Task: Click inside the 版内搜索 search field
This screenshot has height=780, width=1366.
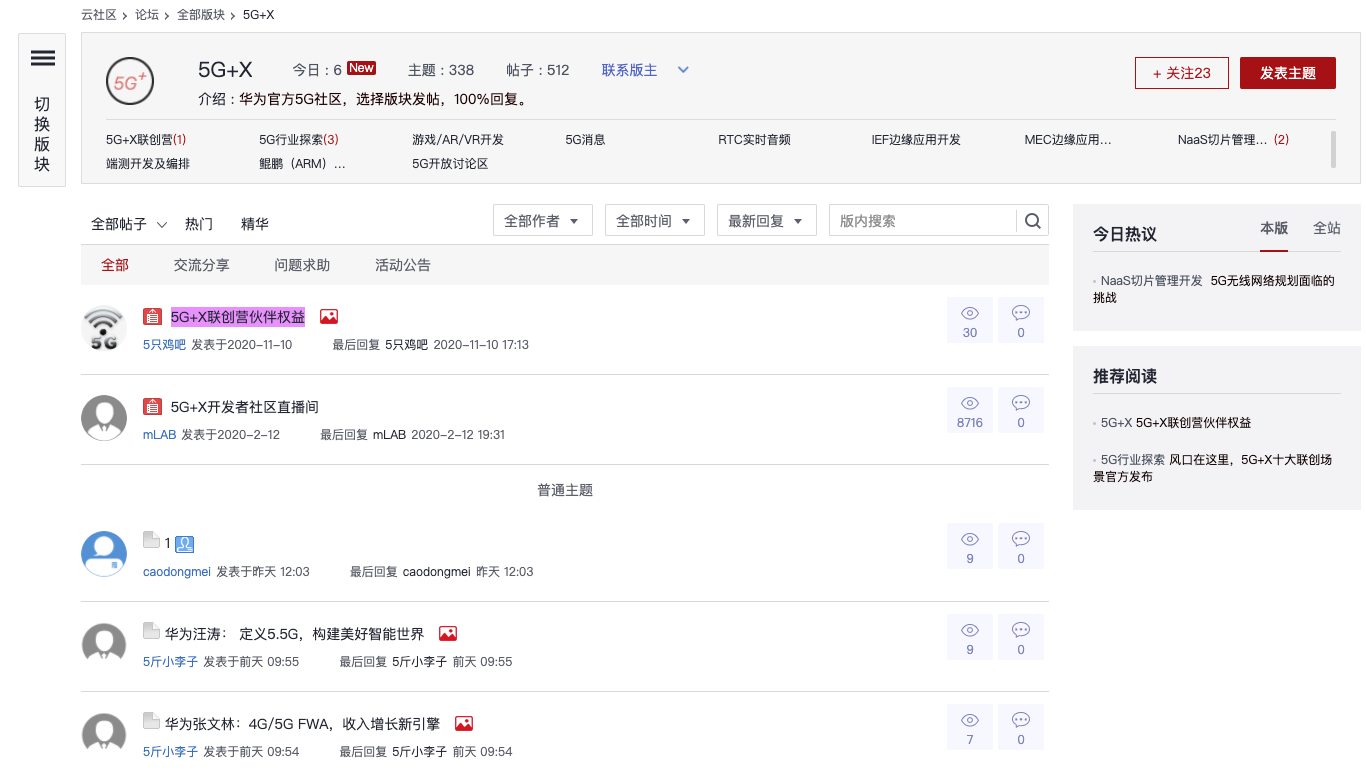Action: coord(922,221)
